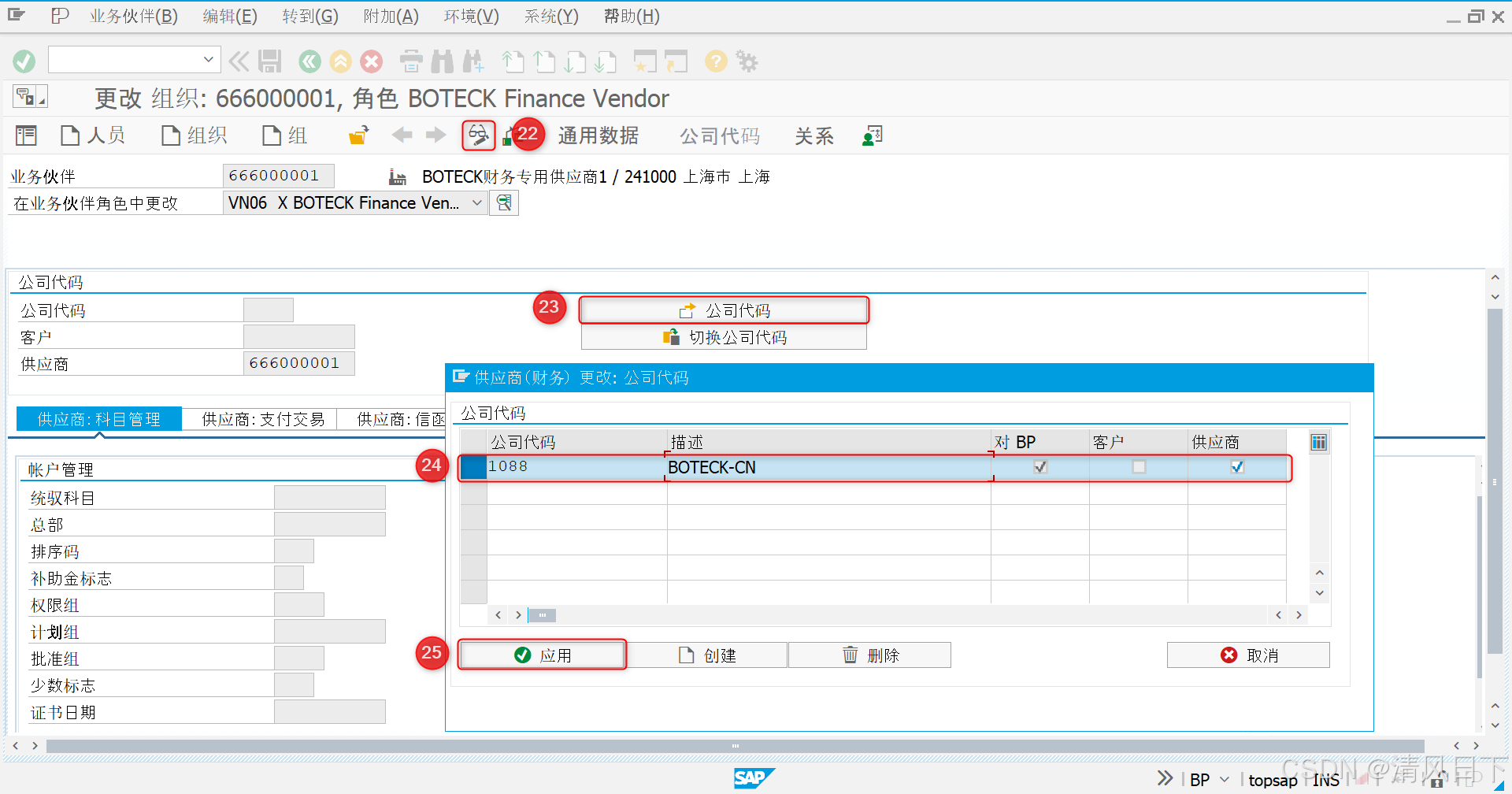The width and height of the screenshot is (1512, 794).
Task: Click the services menu icon by the title
Action: click(x=30, y=96)
